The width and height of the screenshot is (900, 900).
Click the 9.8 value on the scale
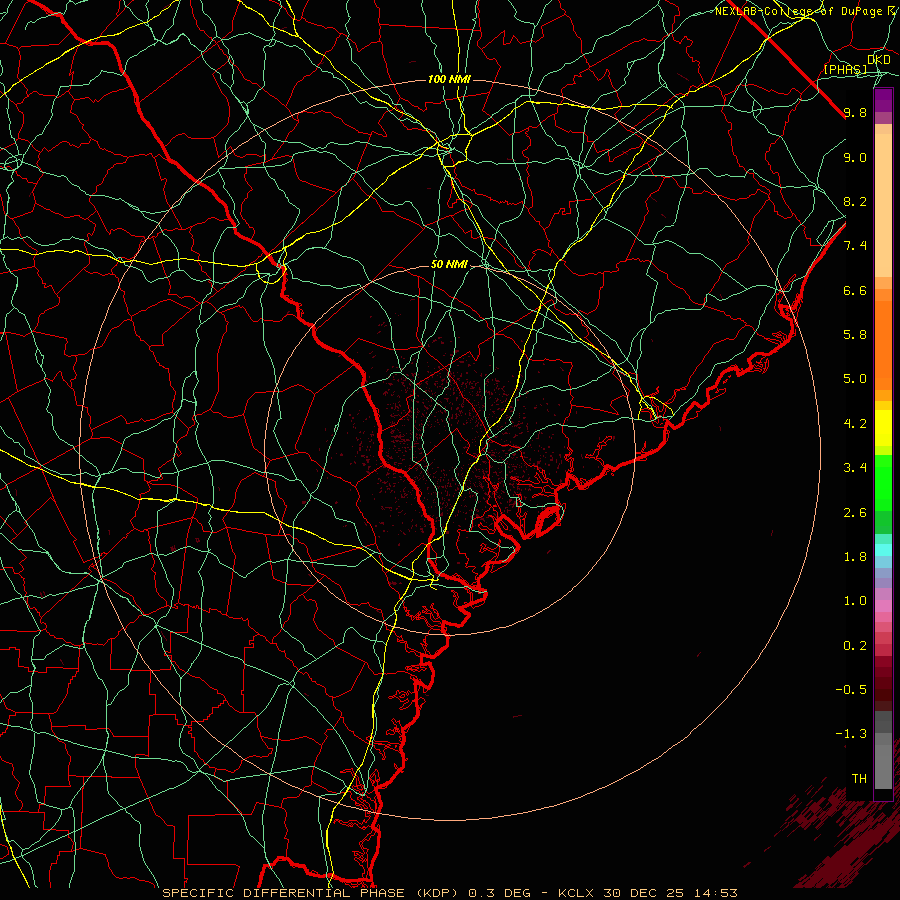(x=855, y=112)
